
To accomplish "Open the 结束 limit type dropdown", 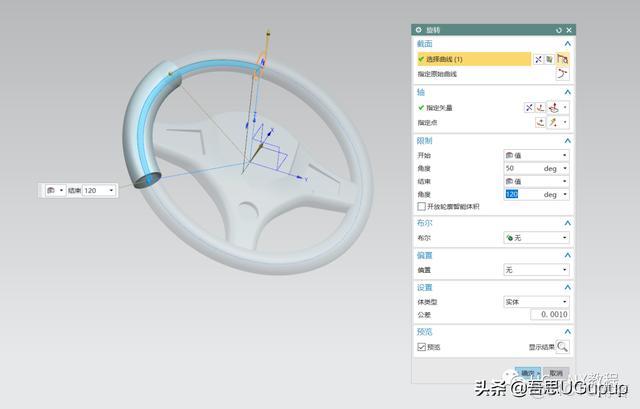I will [536, 181].
